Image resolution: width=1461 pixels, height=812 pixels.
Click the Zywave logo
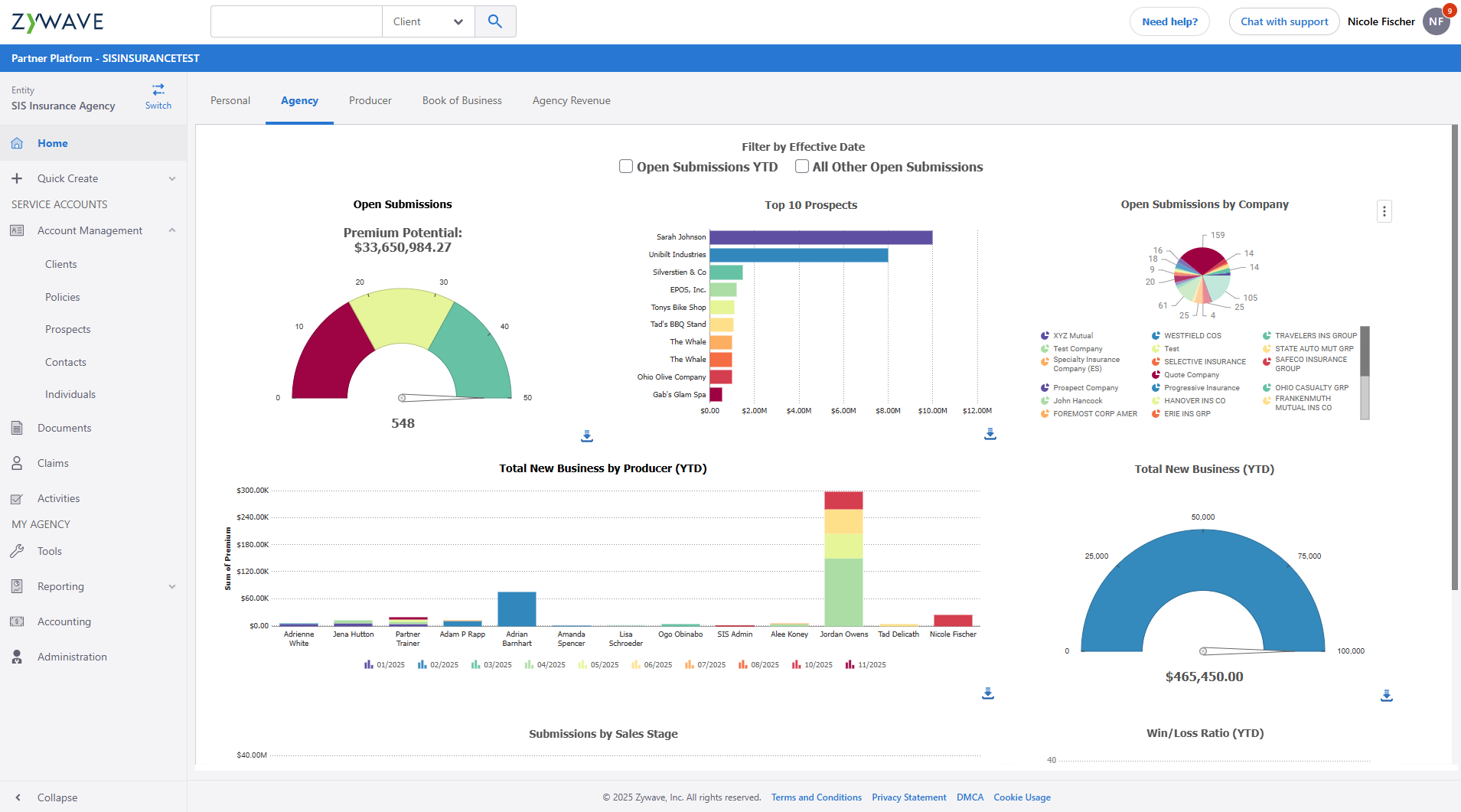57,21
